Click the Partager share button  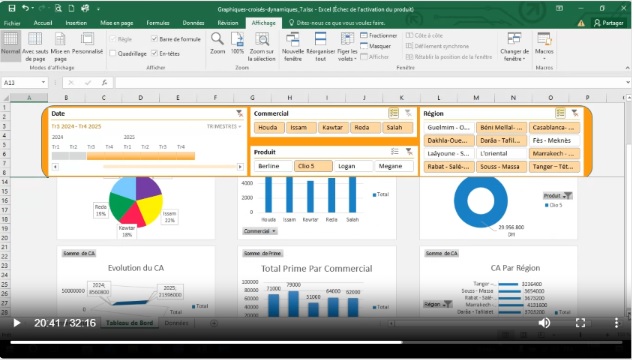(x=609, y=23)
